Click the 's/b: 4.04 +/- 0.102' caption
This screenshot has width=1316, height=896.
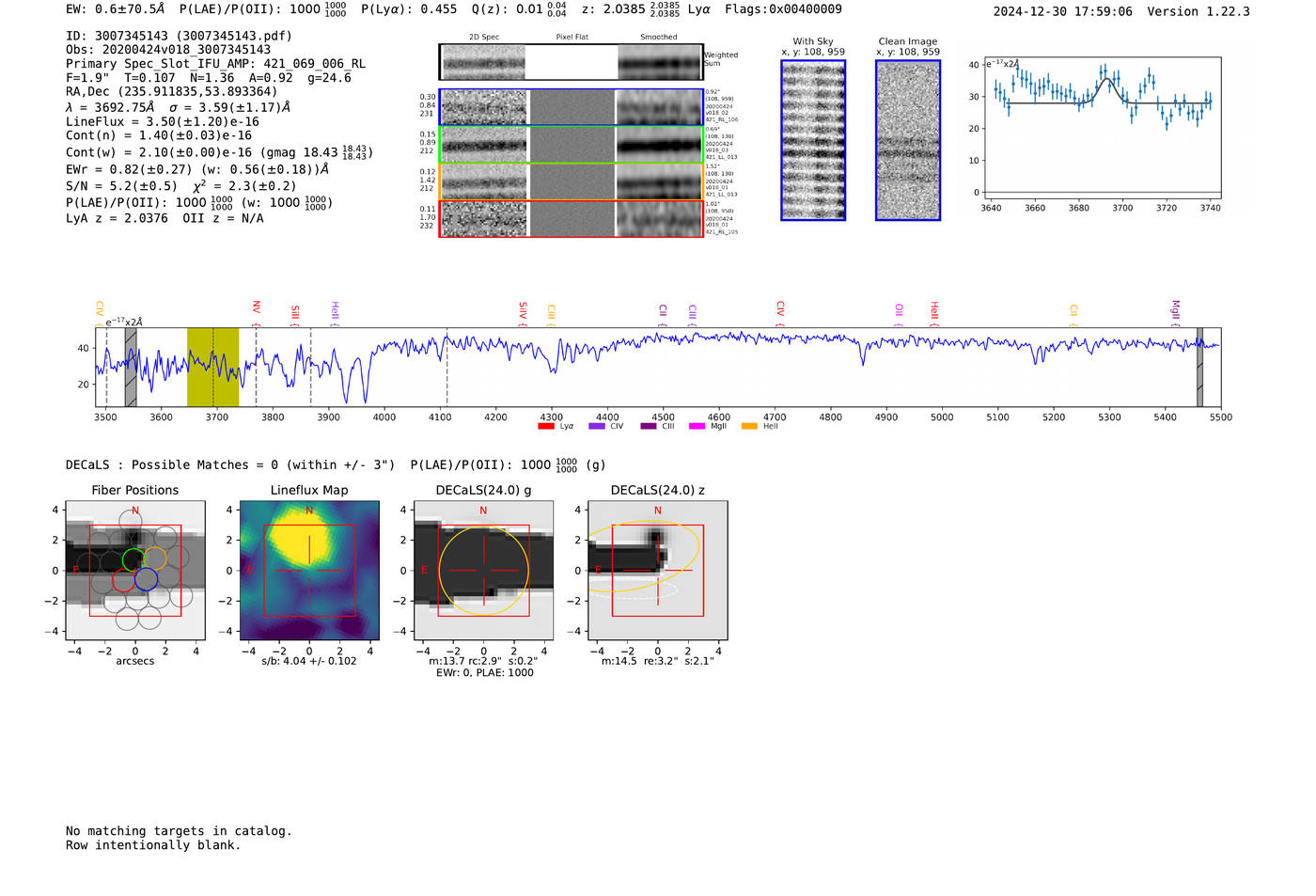click(x=309, y=661)
